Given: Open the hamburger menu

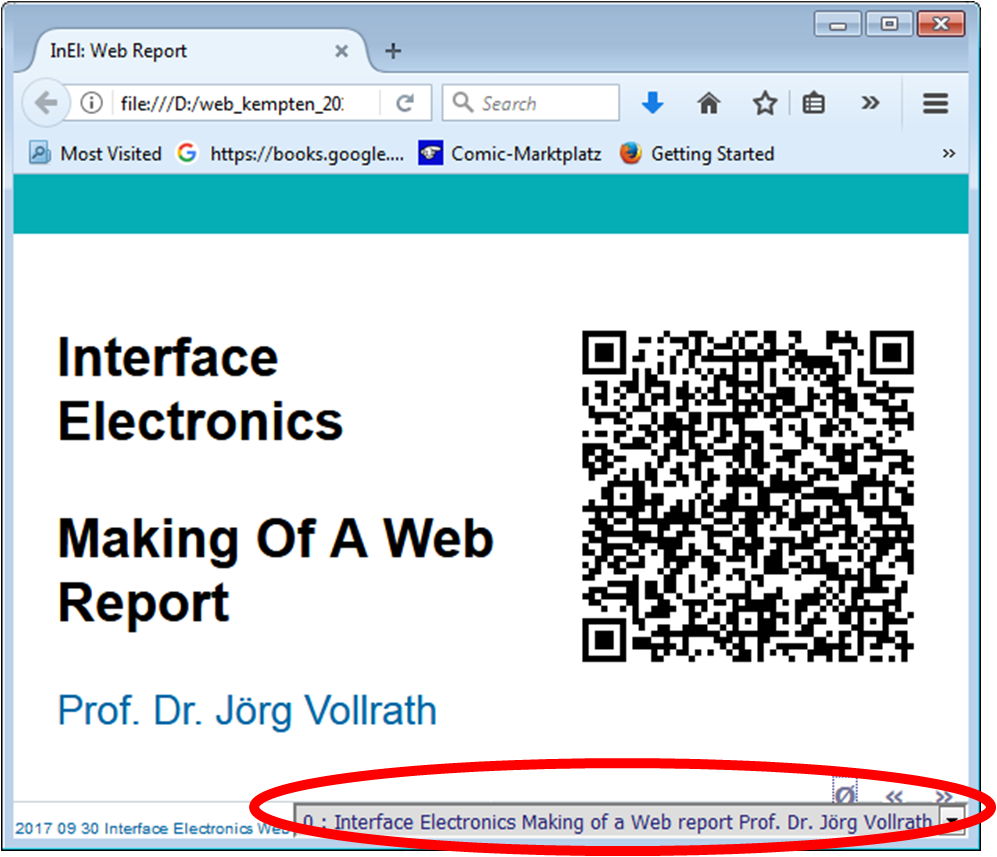Looking at the screenshot, I should click(x=935, y=103).
